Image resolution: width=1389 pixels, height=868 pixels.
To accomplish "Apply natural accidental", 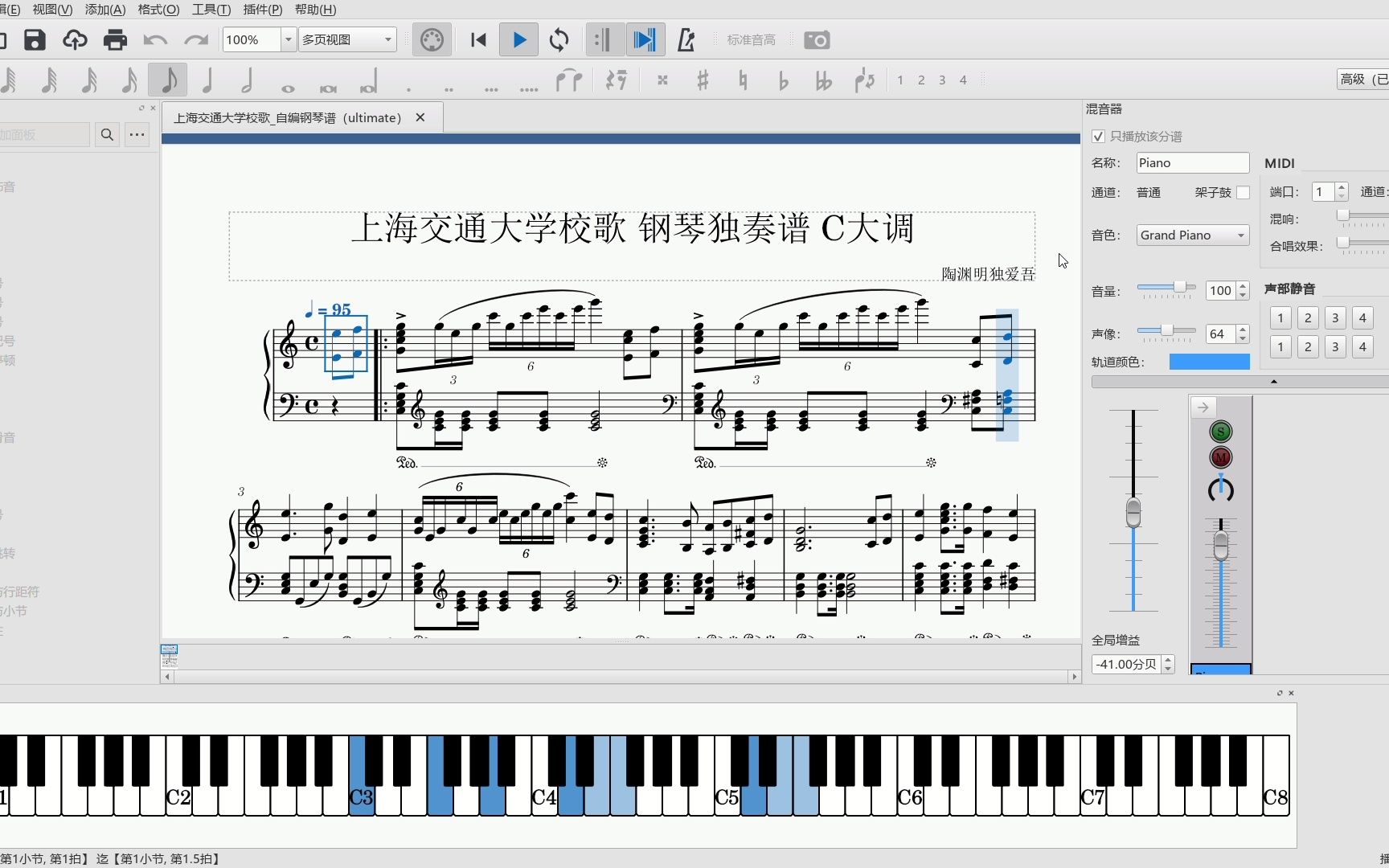I will pyautogui.click(x=743, y=80).
